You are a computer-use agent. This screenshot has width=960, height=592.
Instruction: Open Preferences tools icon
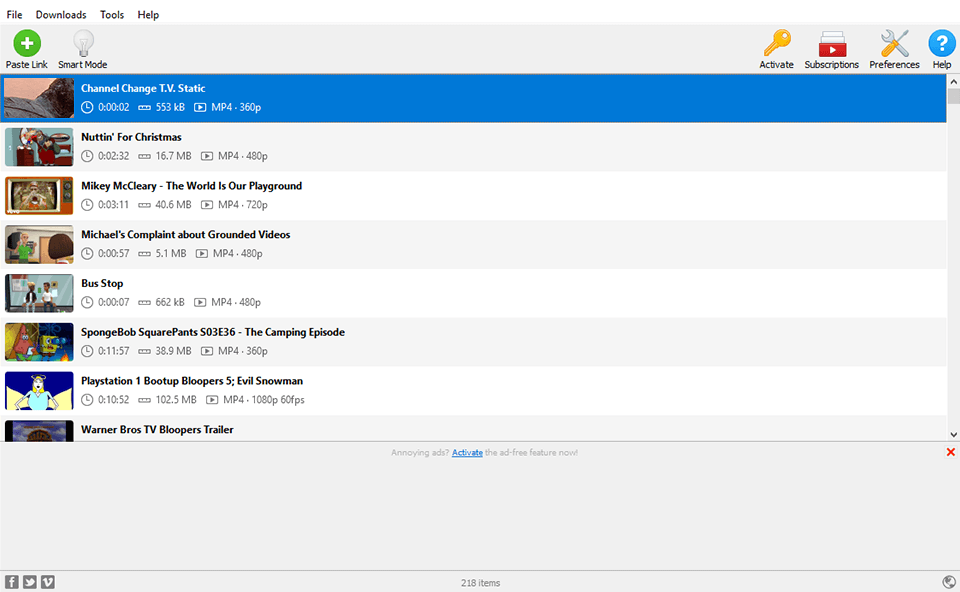(894, 43)
